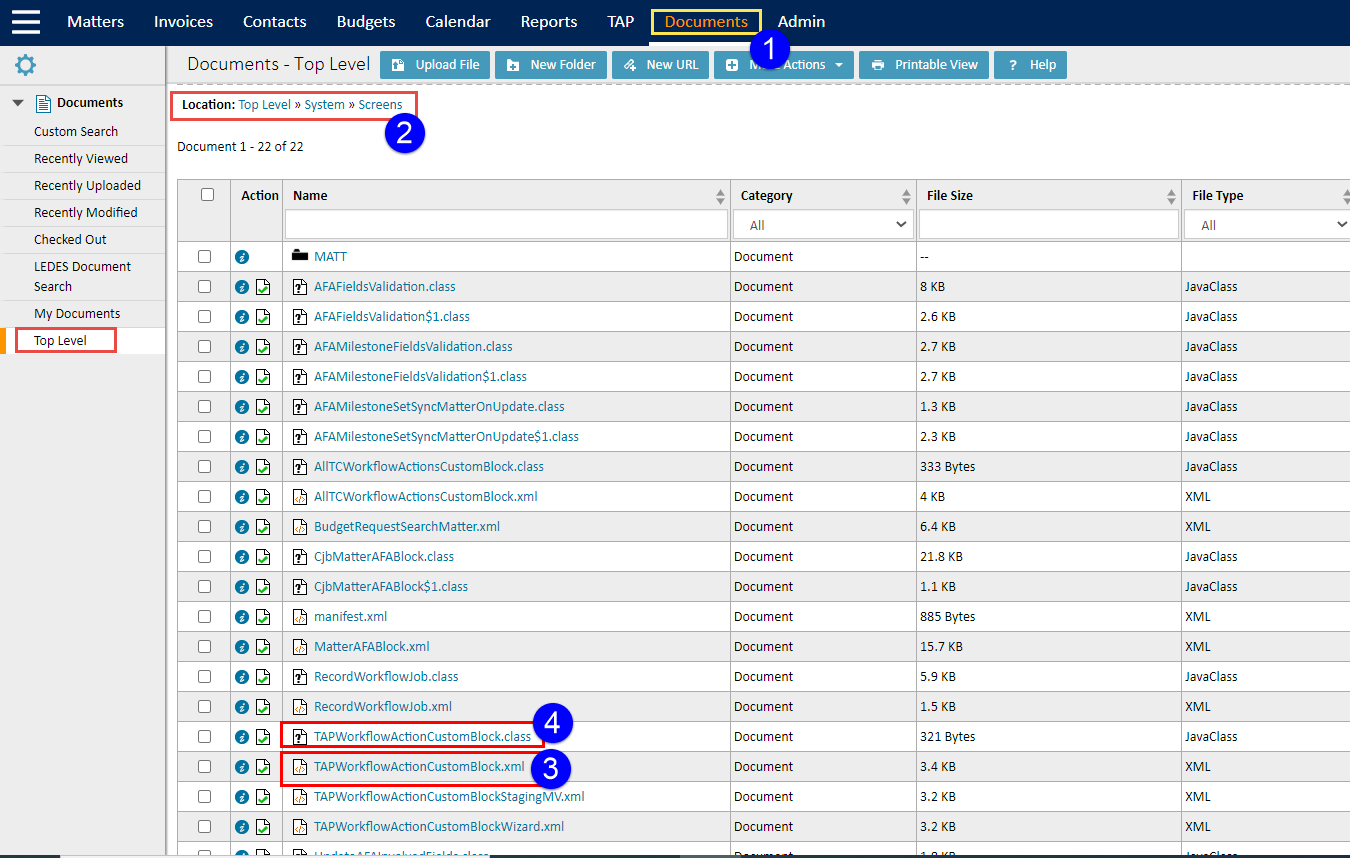Check the AFAFieldsValidation.class row checkbox

tap(205, 287)
